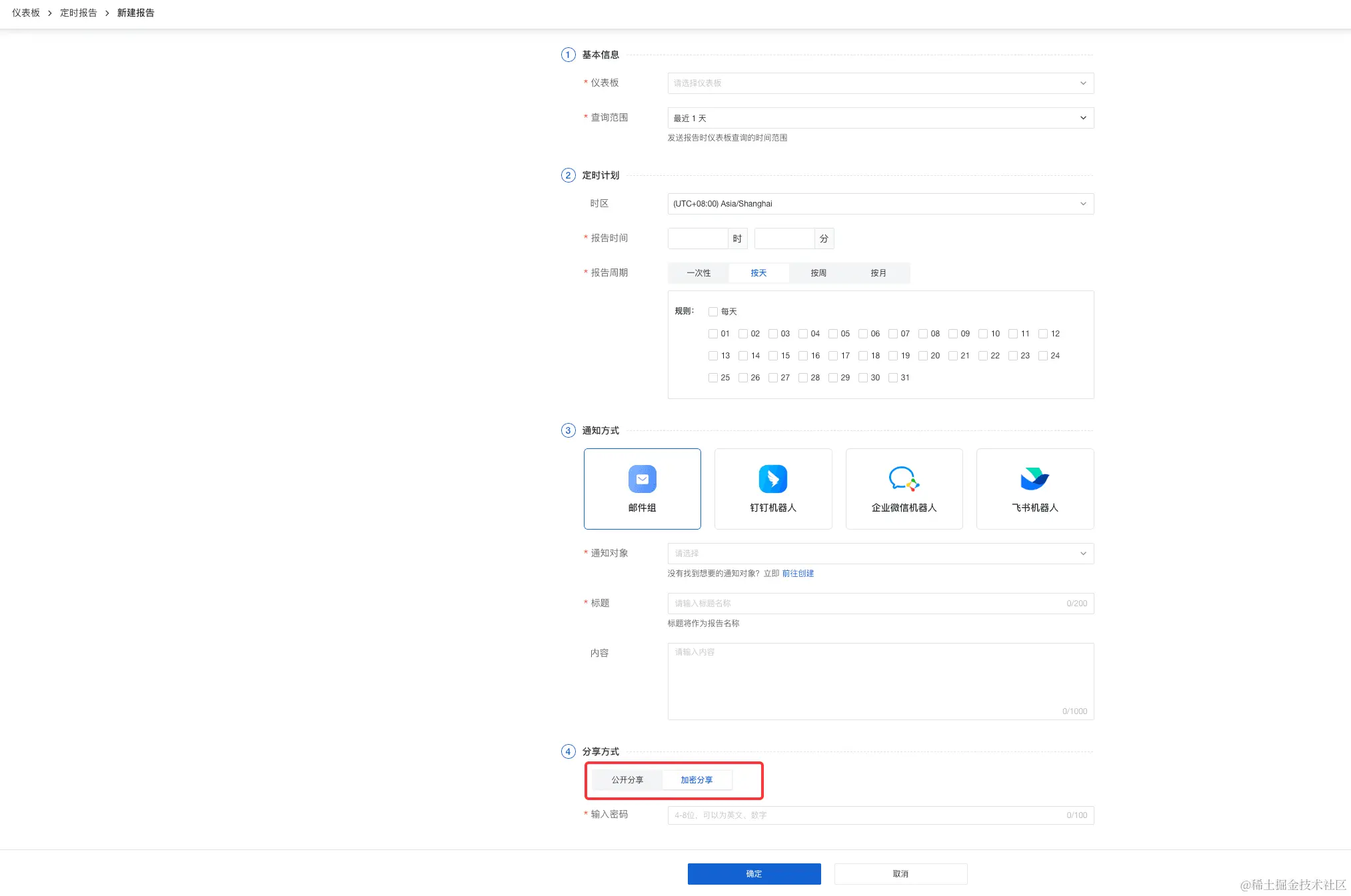Pick the 企业微信机器人 WeChat Work icon
1351x896 pixels.
point(903,479)
